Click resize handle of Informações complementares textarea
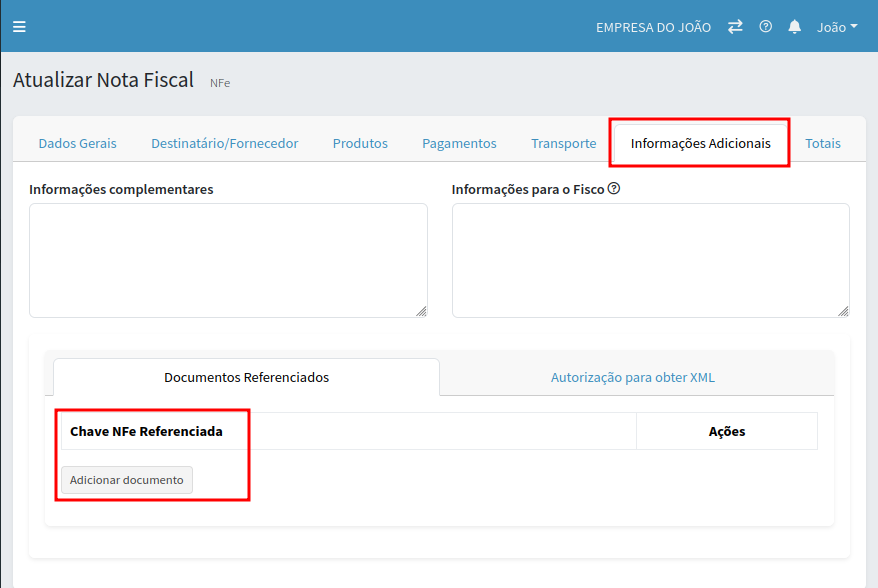Image resolution: width=878 pixels, height=588 pixels. pyautogui.click(x=421, y=311)
